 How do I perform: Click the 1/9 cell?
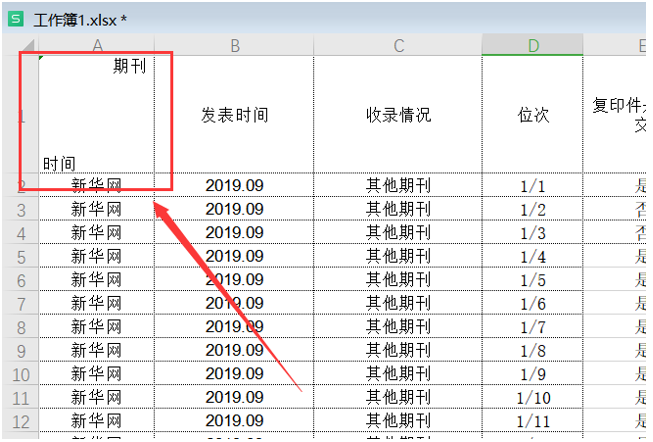(x=533, y=374)
